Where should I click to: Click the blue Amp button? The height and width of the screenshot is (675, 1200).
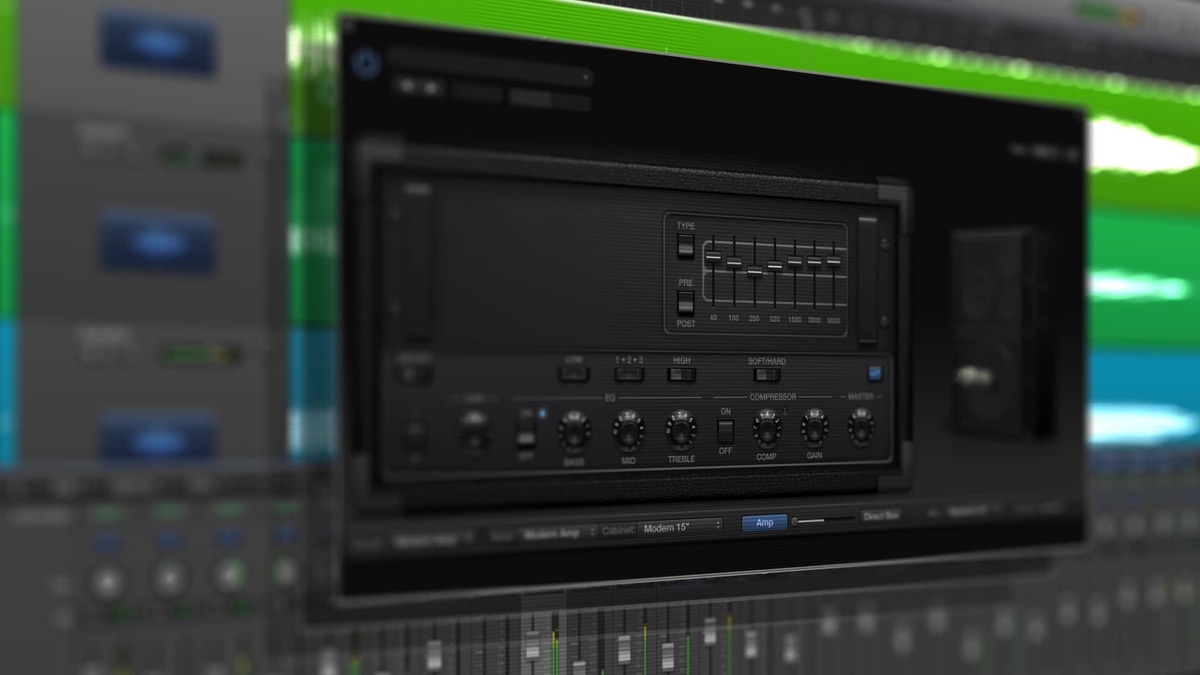pyautogui.click(x=764, y=522)
